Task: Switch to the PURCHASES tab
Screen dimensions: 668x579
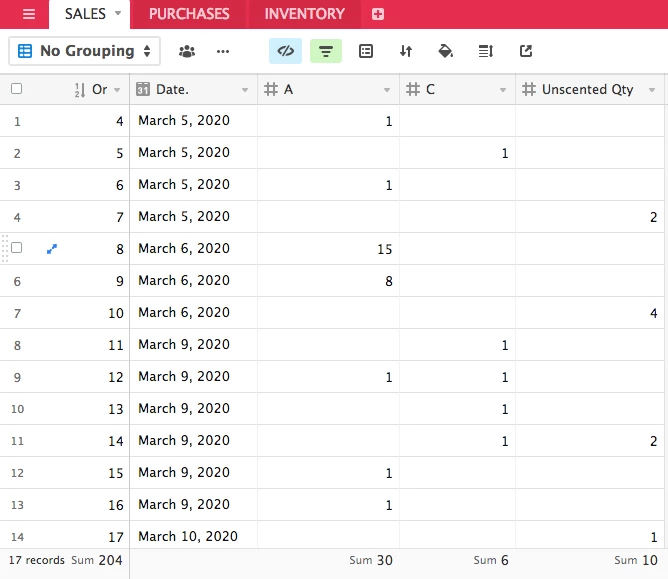Action: 189,14
